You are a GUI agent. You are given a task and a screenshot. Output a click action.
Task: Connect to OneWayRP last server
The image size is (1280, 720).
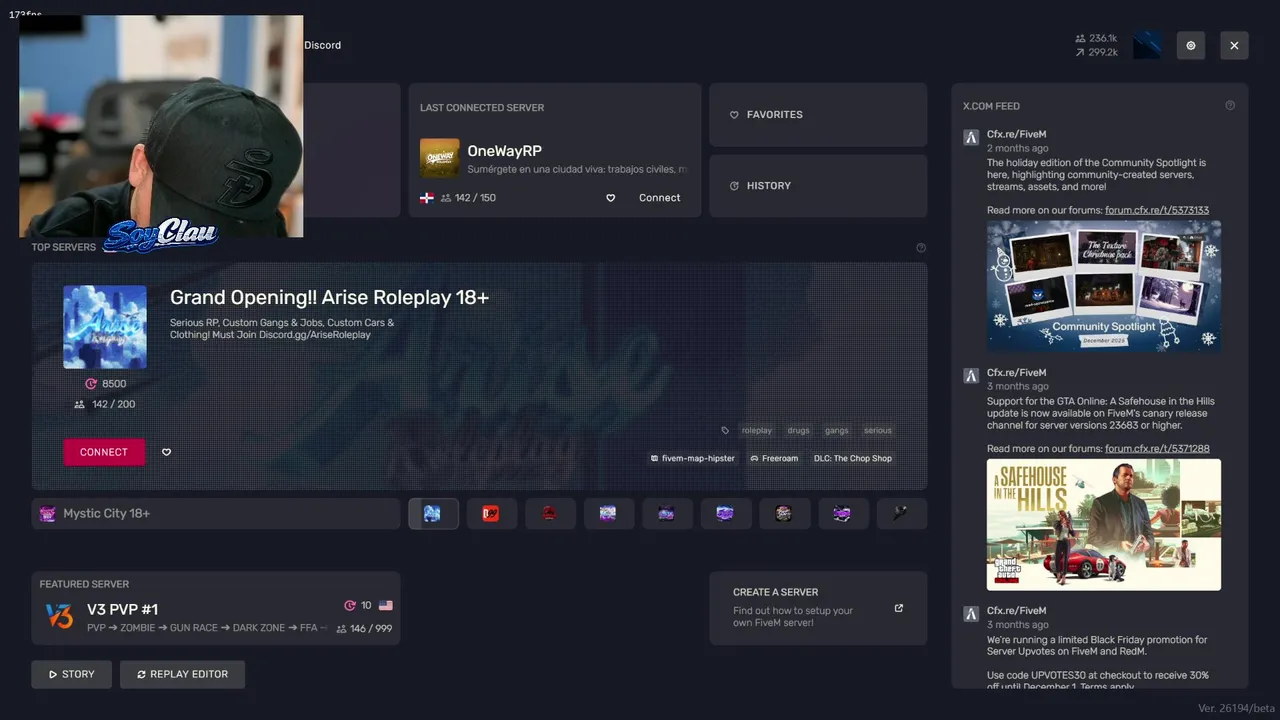pyautogui.click(x=660, y=198)
